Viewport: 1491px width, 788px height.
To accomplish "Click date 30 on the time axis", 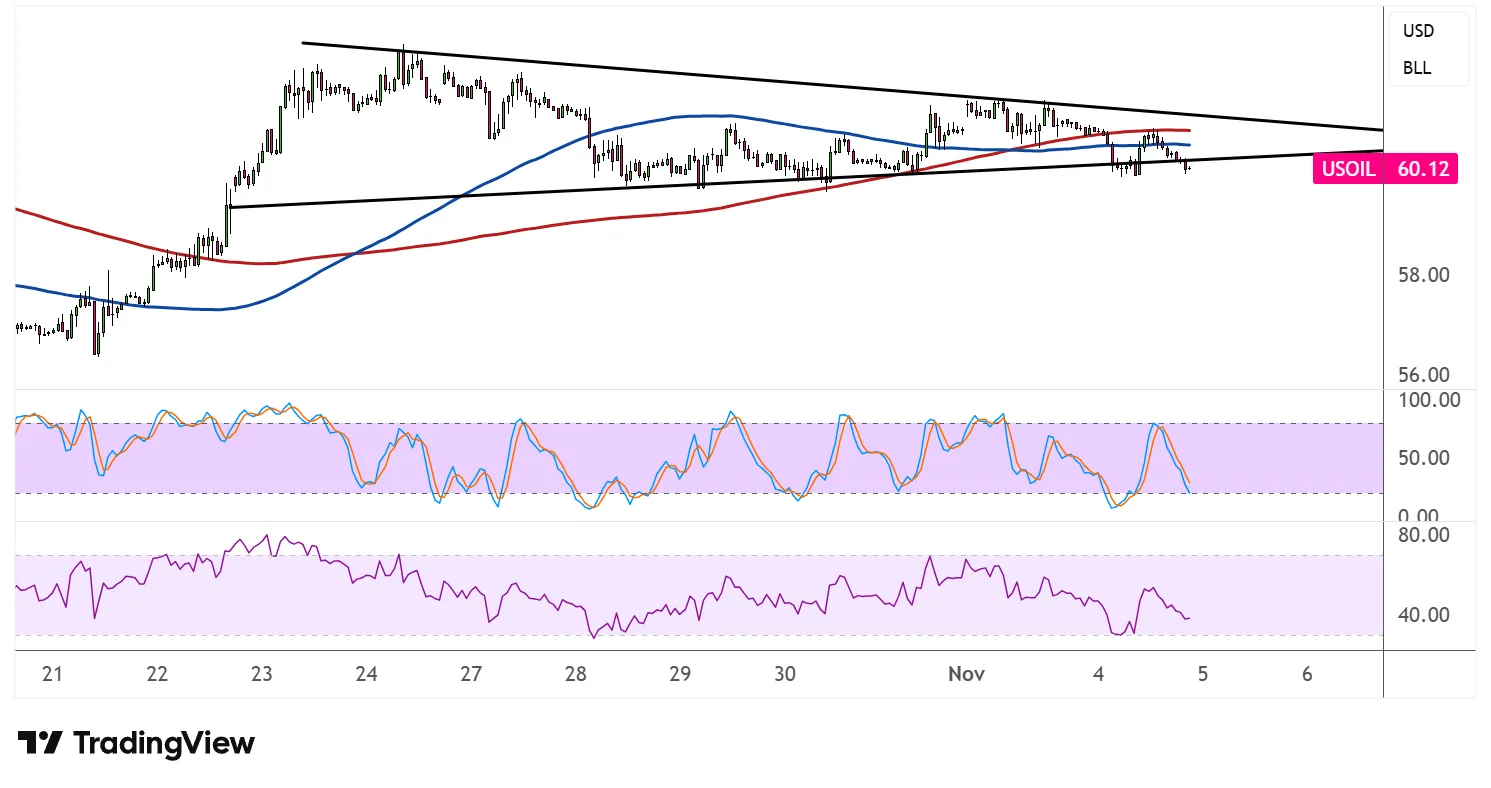I will [x=785, y=674].
